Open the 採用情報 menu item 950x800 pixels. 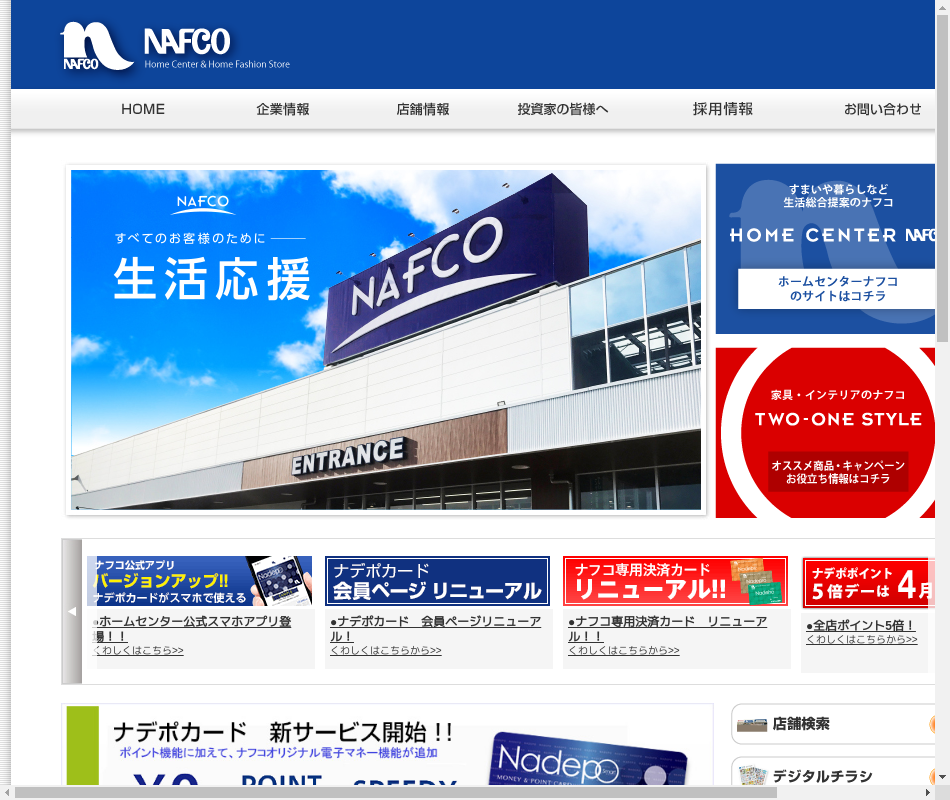(x=723, y=109)
